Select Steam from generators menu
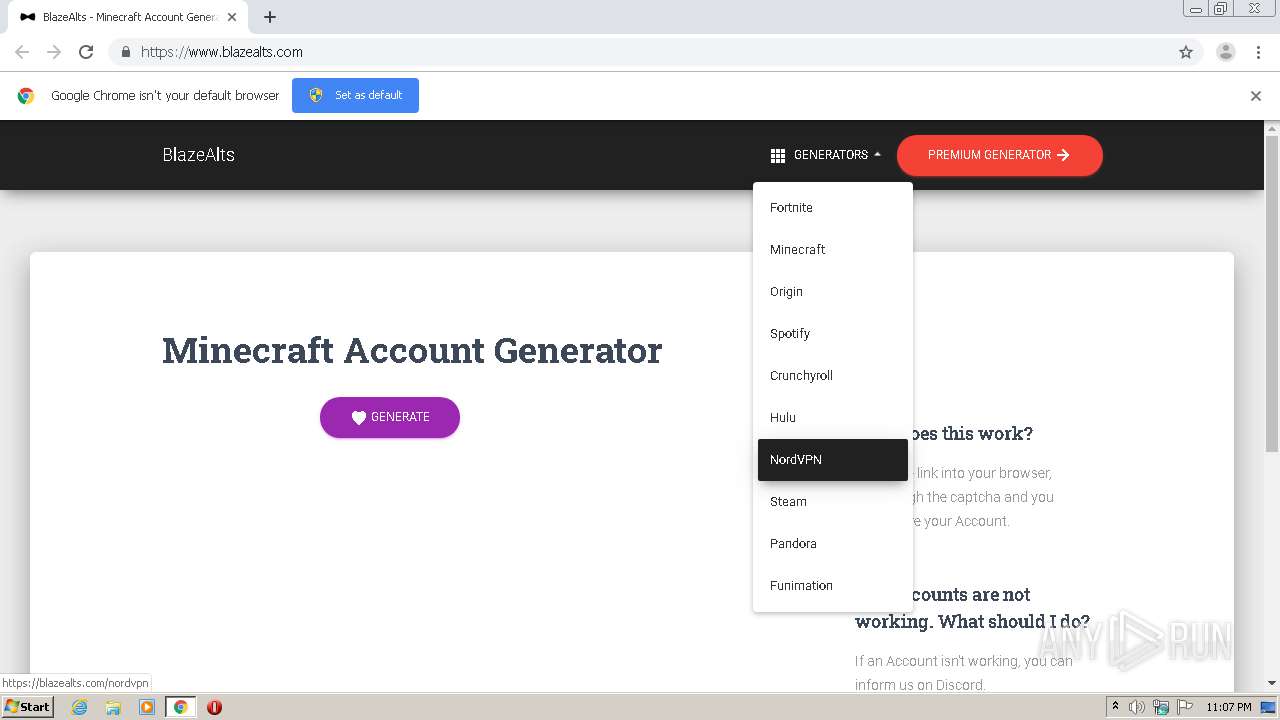The width and height of the screenshot is (1280, 720). (x=833, y=502)
